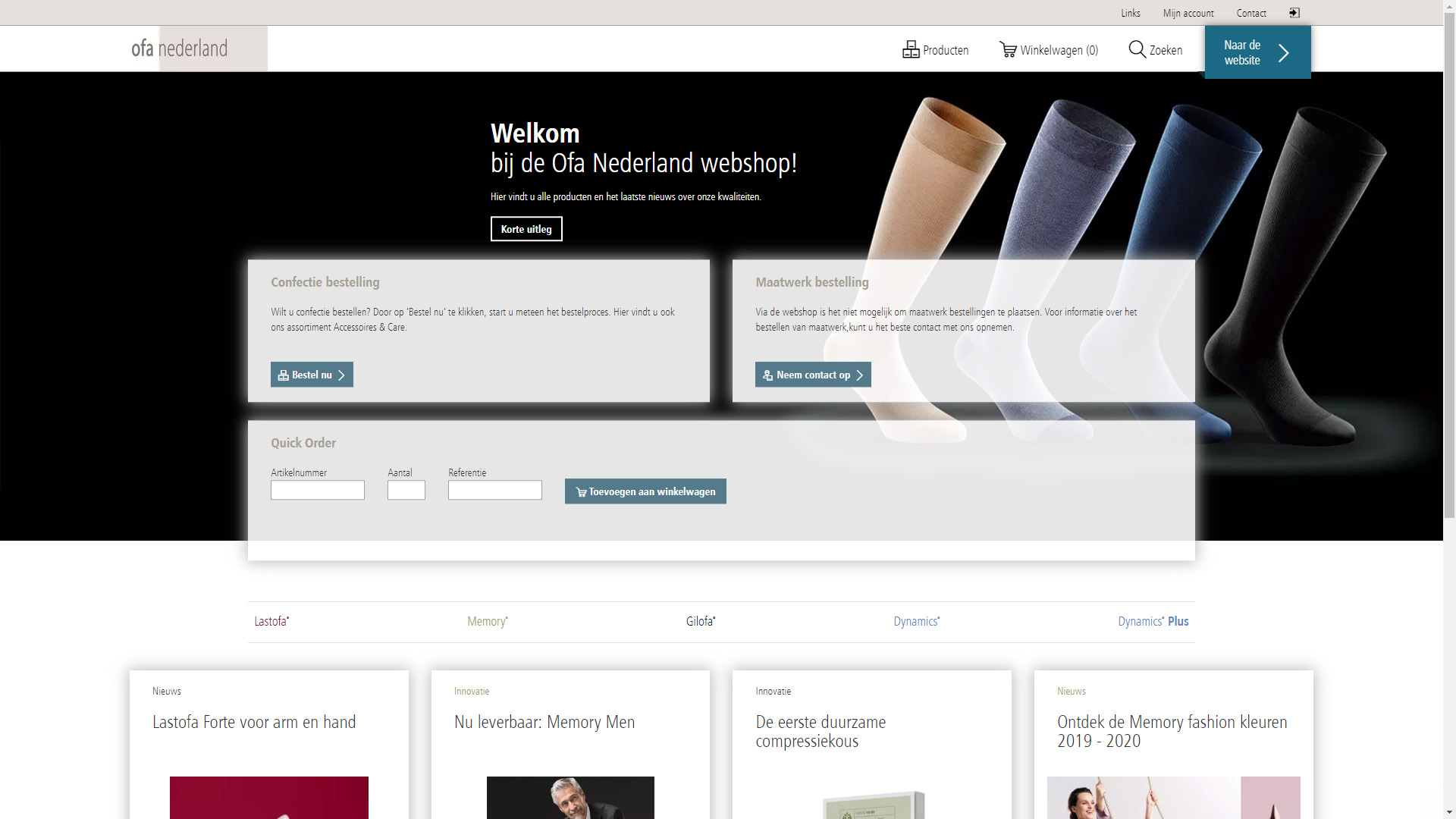Viewport: 1456px width, 819px height.
Task: Click the Naar de website button
Action: 1257,52
